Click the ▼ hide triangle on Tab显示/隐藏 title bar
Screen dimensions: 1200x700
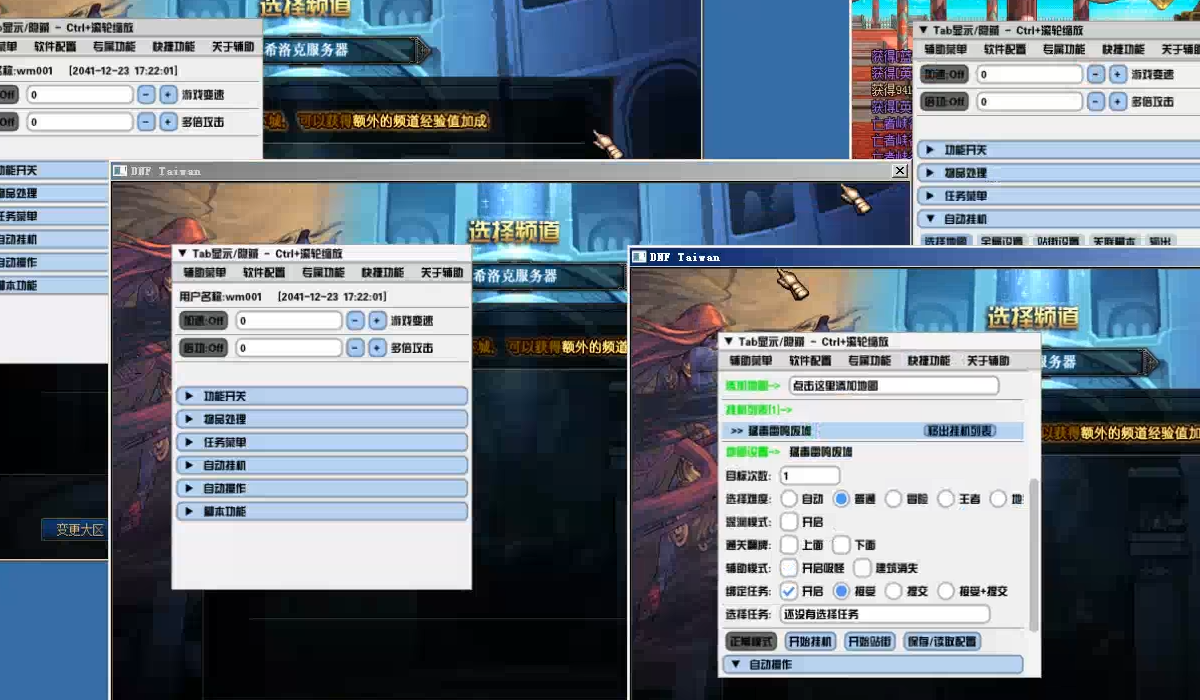tap(181, 253)
